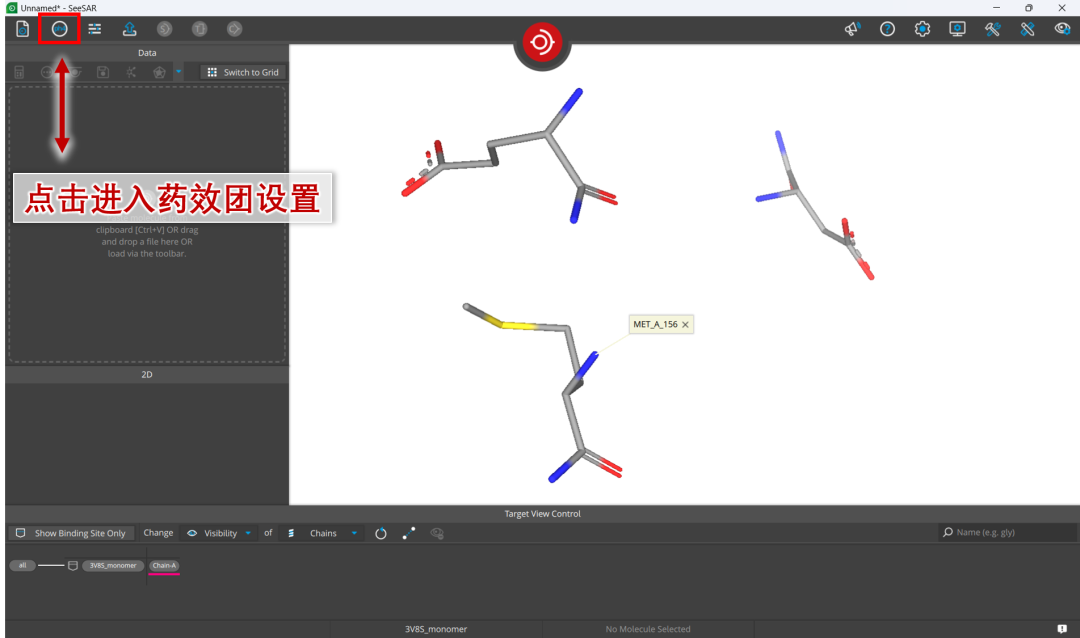Click the circular reset arrow icon
This screenshot has width=1080, height=638.
click(380, 533)
